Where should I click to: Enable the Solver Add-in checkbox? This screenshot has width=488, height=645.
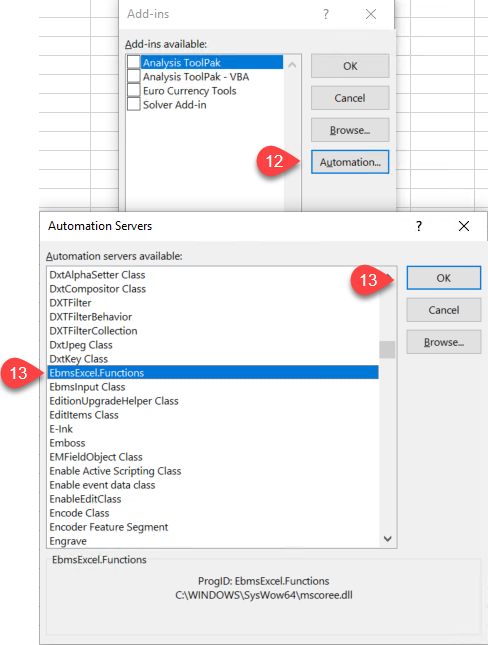(x=133, y=104)
